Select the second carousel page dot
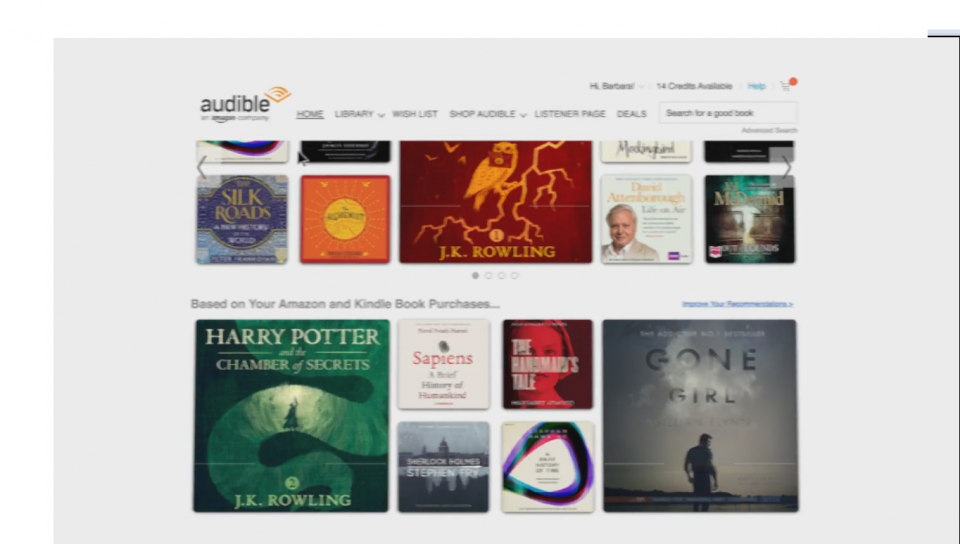Viewport: 960px width, 544px height. pos(489,275)
